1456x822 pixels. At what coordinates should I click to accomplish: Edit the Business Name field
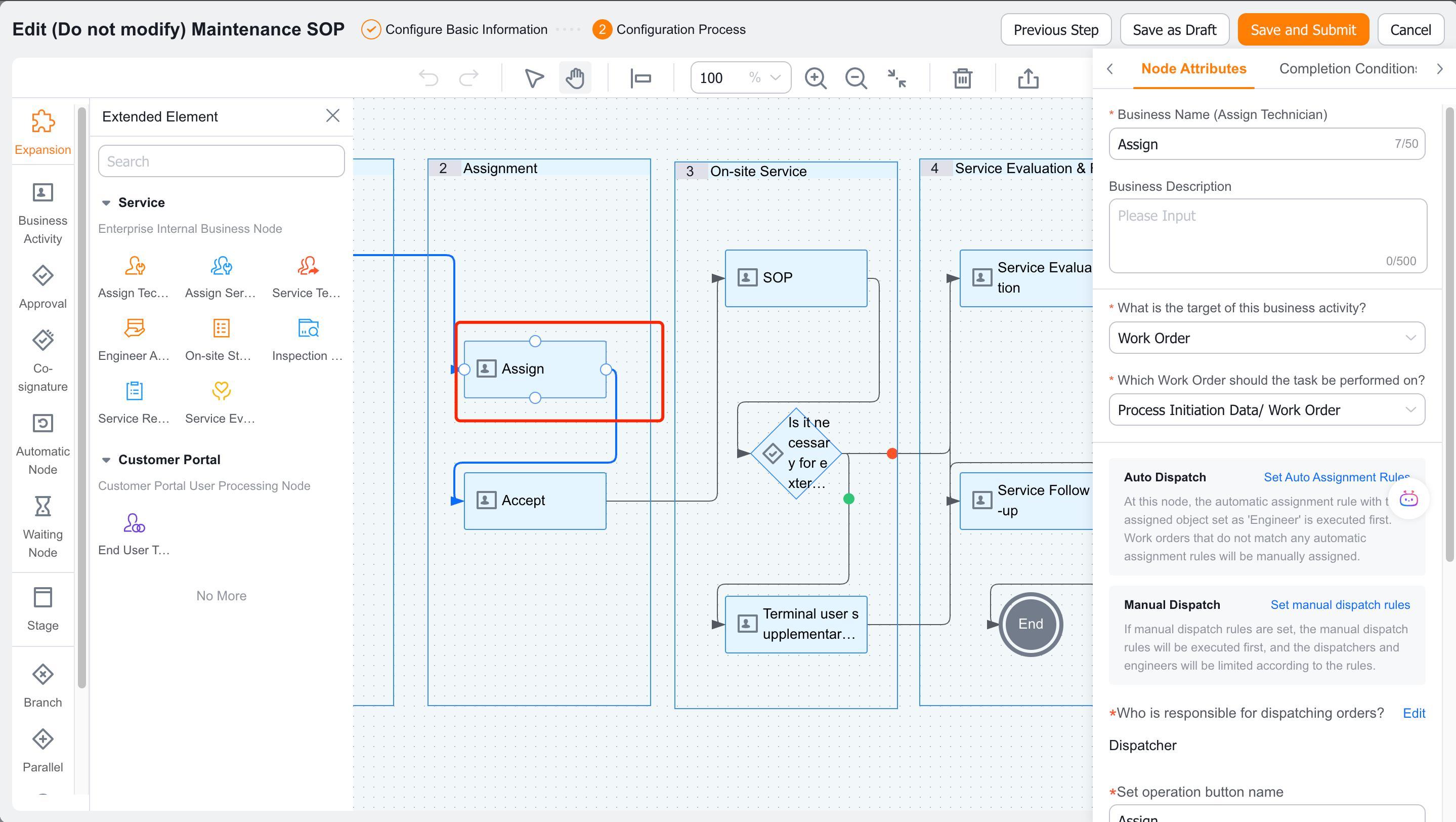(x=1267, y=144)
